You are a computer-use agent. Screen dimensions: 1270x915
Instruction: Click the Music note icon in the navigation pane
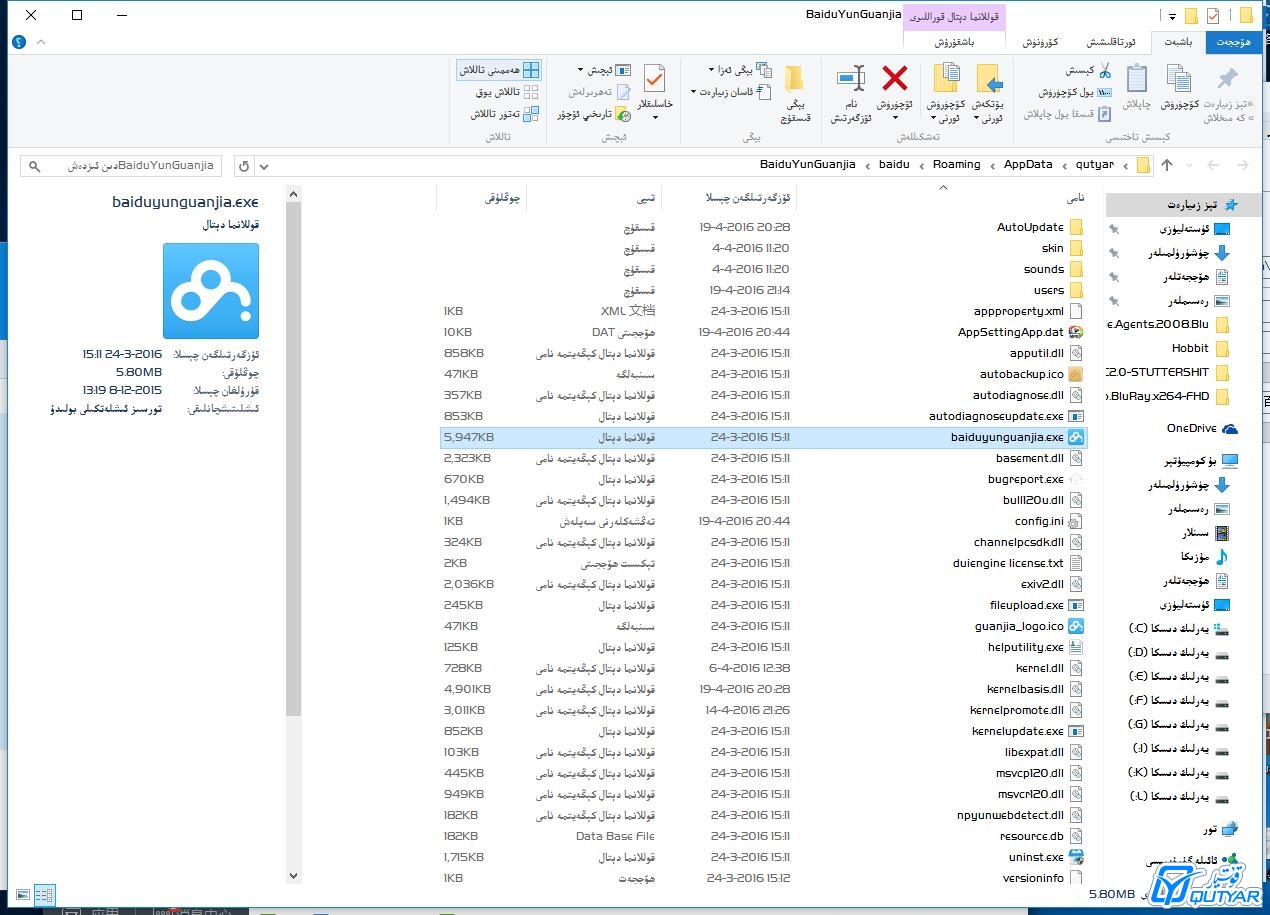coord(1221,556)
